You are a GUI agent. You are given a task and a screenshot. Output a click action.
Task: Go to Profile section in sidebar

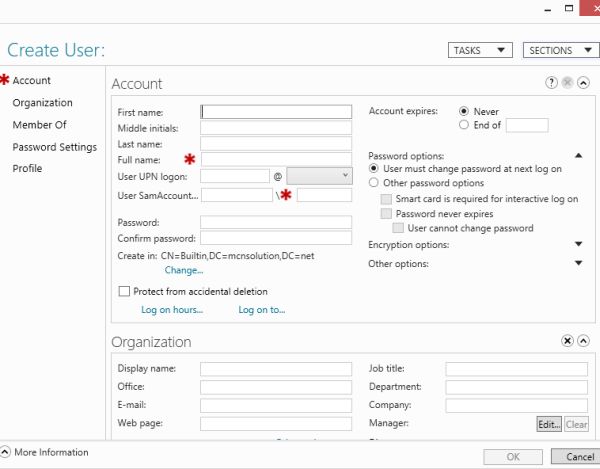click(27, 168)
